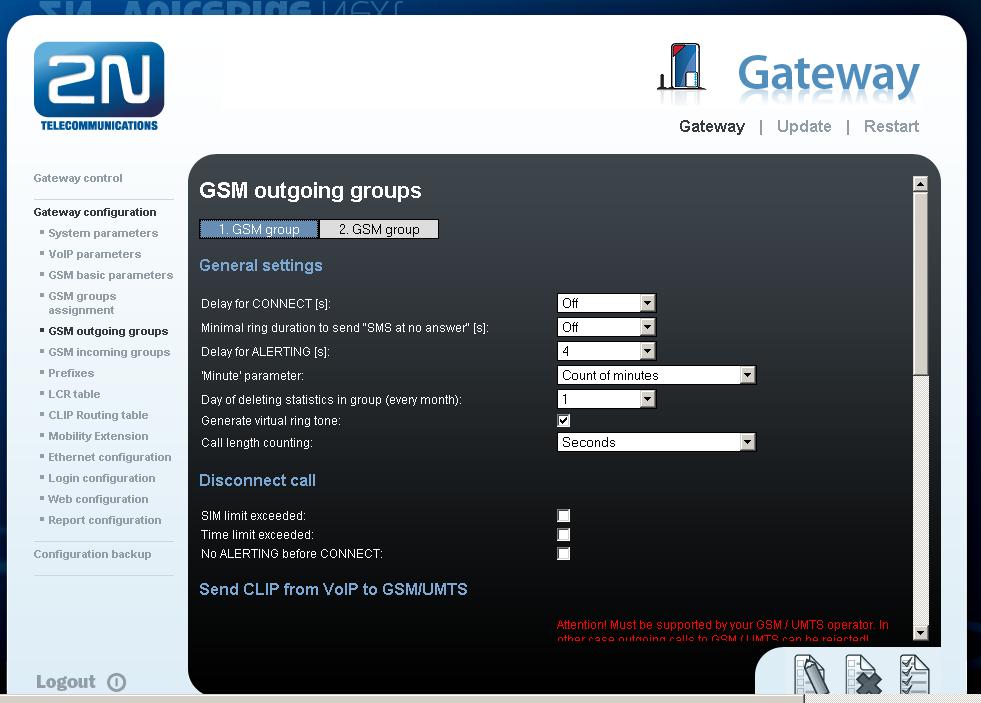Click the gateway device icon in header
Image resolution: width=981 pixels, height=703 pixels.
point(681,67)
